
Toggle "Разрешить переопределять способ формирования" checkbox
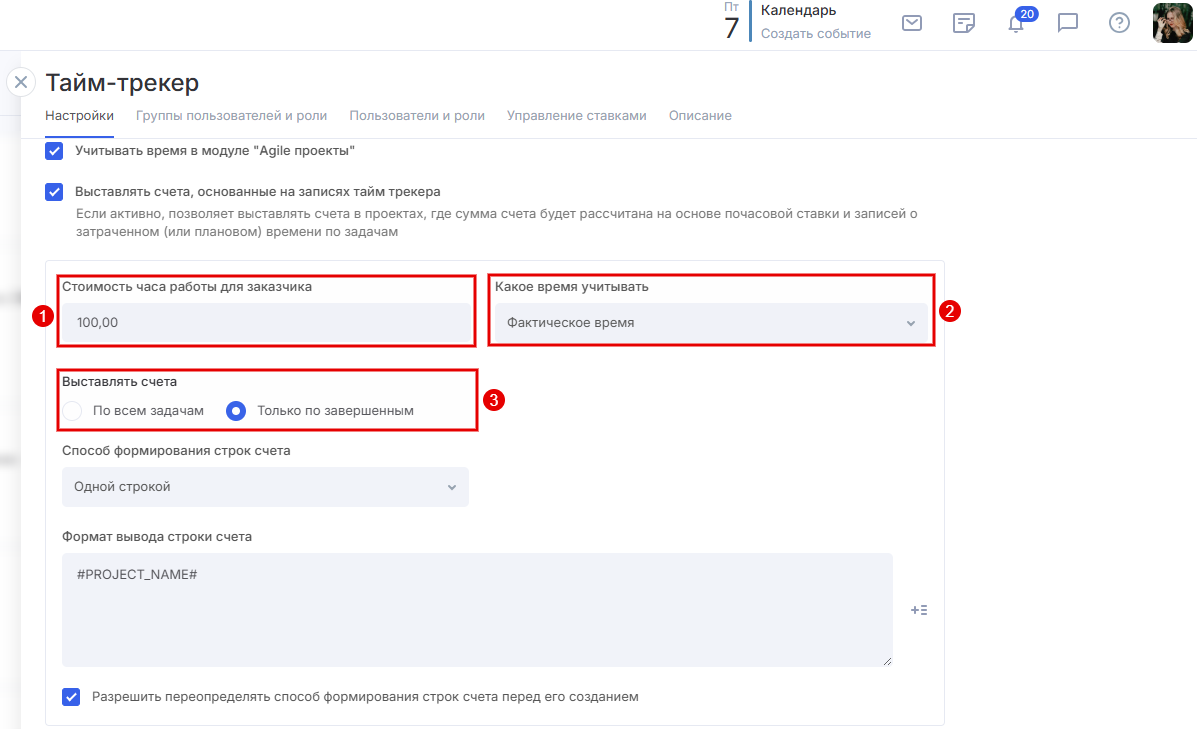pos(71,697)
